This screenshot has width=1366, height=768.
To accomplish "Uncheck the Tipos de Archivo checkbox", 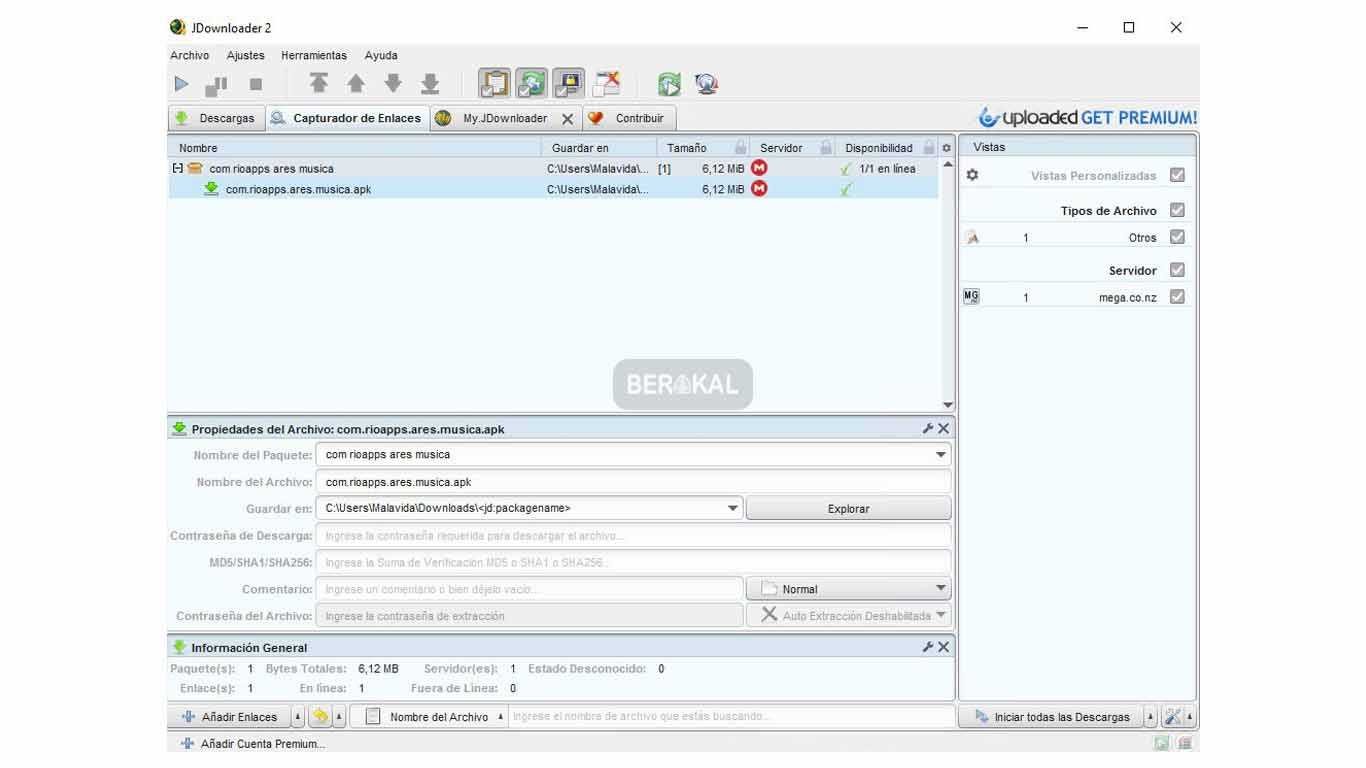I will click(1177, 210).
